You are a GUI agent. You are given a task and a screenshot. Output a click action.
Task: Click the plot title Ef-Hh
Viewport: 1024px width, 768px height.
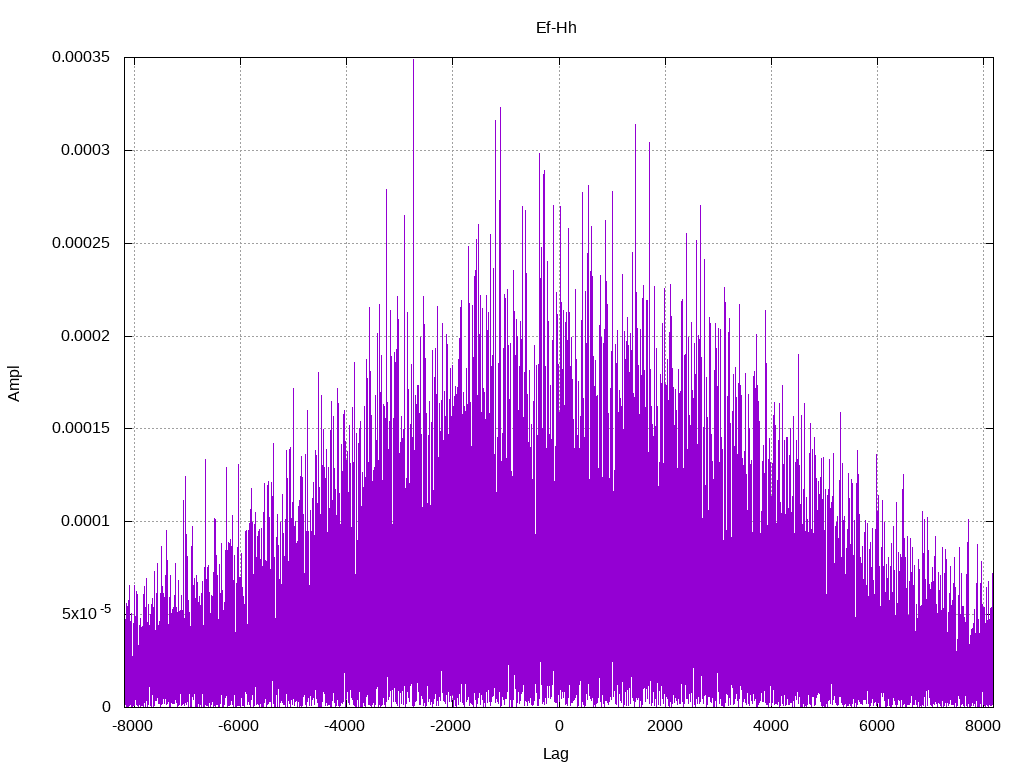(556, 28)
